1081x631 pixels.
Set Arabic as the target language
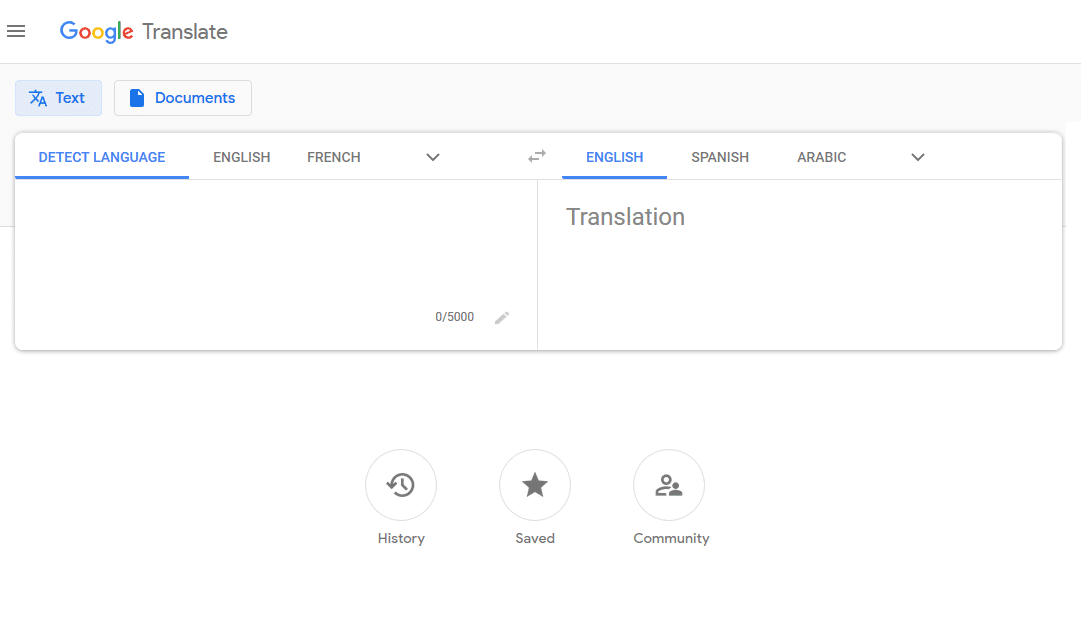point(822,157)
